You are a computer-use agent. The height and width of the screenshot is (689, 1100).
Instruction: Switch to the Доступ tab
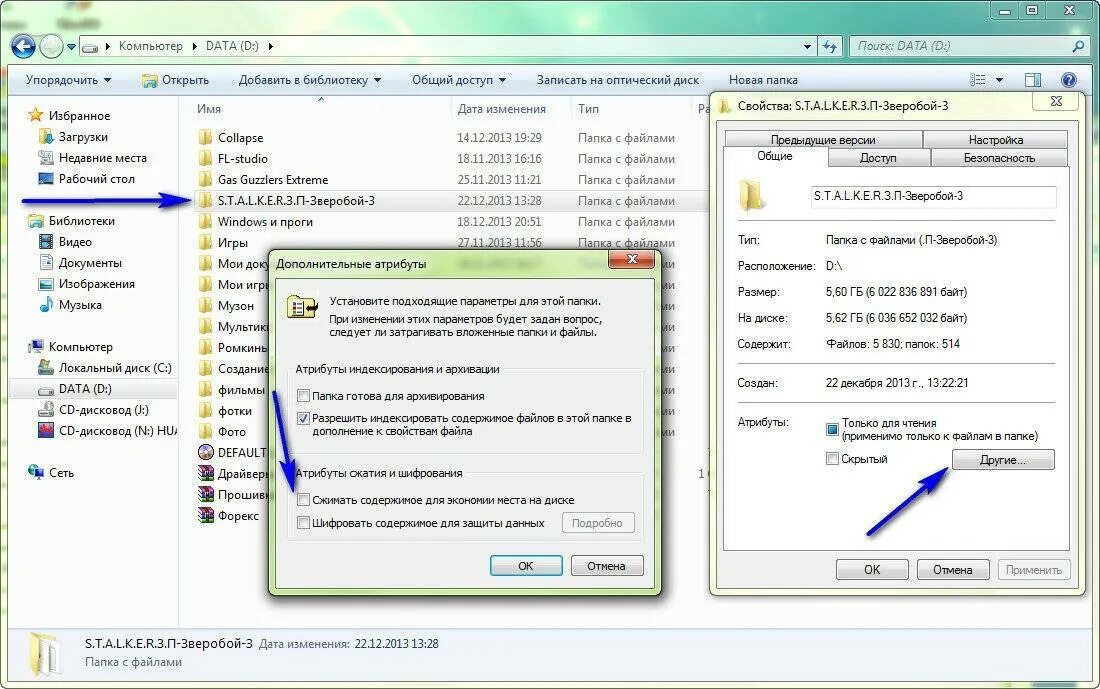[878, 158]
